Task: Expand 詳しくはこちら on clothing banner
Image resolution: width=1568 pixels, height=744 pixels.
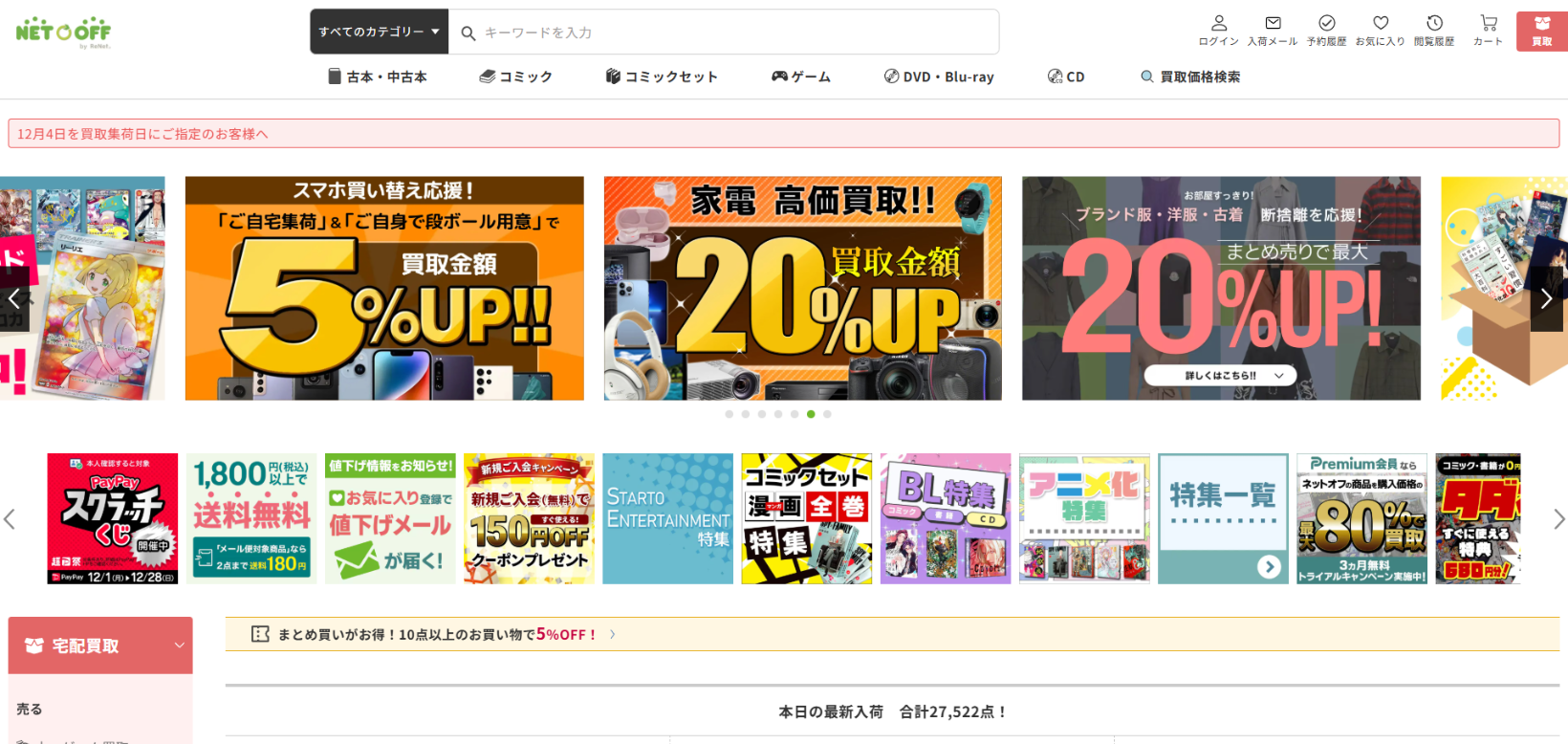Action: pyautogui.click(x=1220, y=376)
